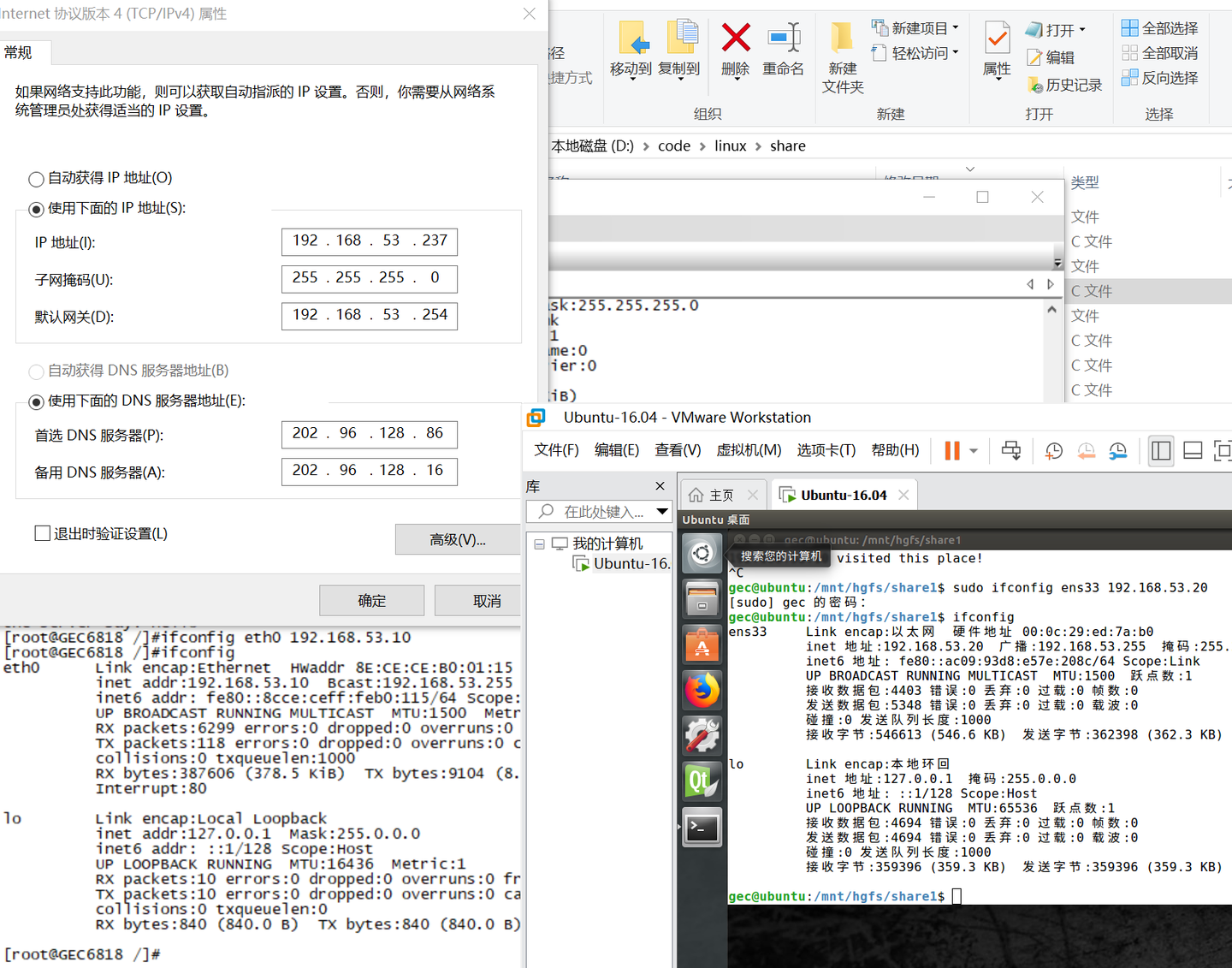Select 自动获得 DNS 服务器地址 option
The height and width of the screenshot is (968, 1232).
pyautogui.click(x=36, y=371)
